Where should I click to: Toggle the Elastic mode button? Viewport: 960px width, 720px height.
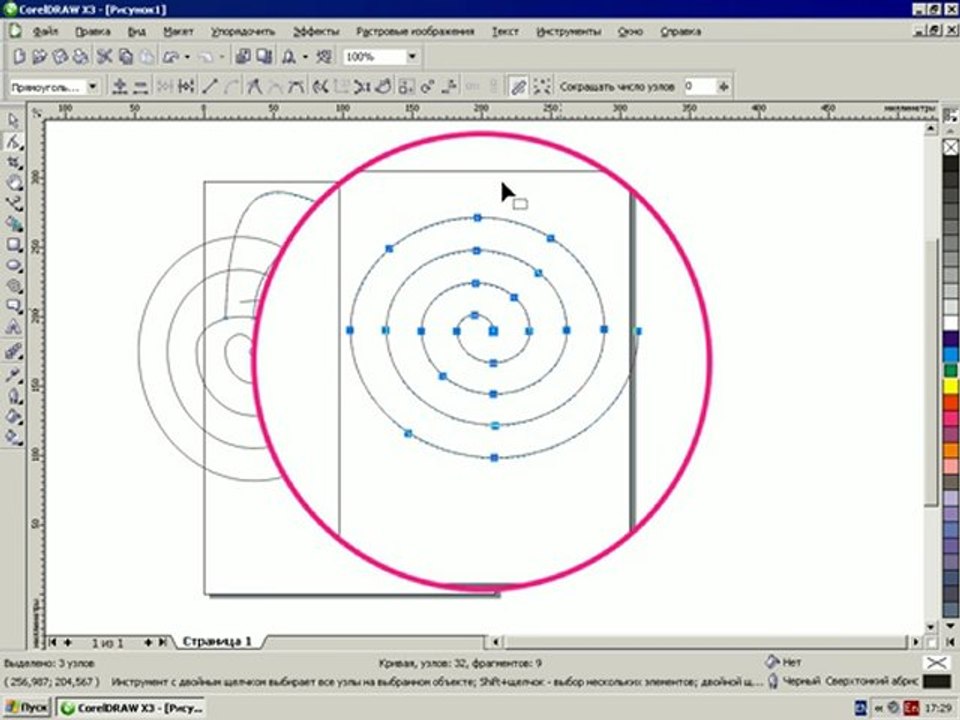tap(518, 87)
